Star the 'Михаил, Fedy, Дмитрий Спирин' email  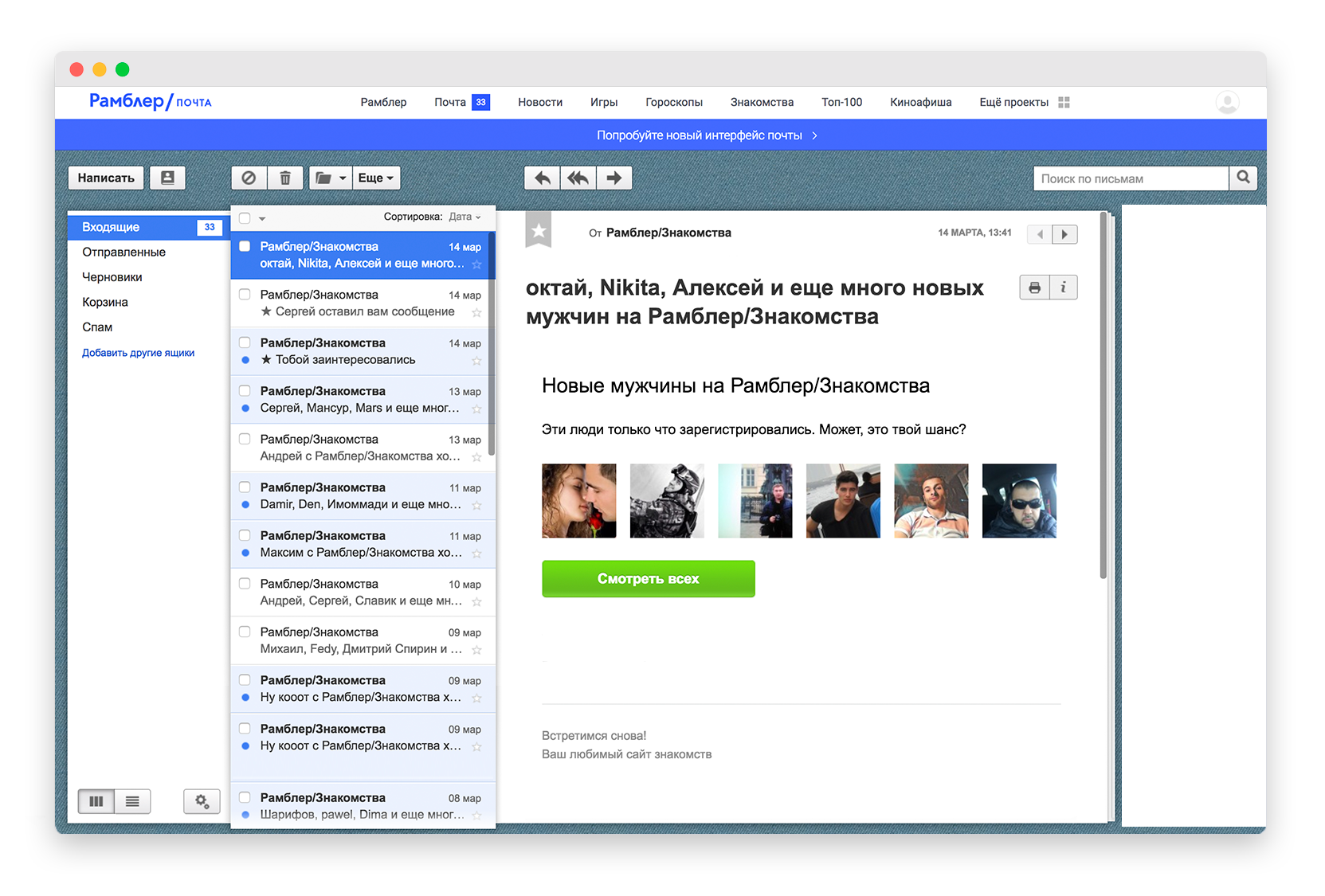pyautogui.click(x=476, y=650)
